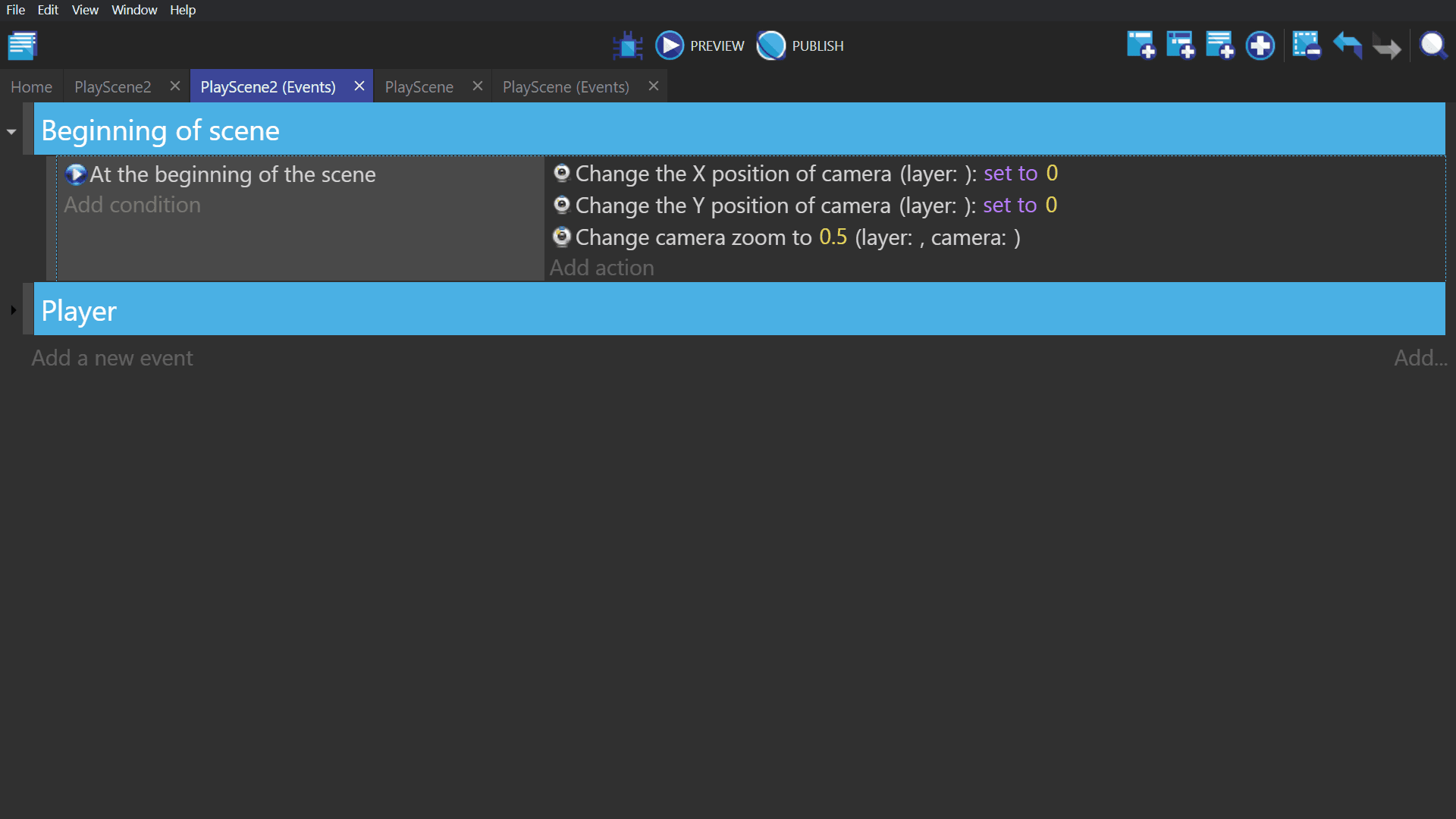Add a comment event icon

tap(1219, 45)
